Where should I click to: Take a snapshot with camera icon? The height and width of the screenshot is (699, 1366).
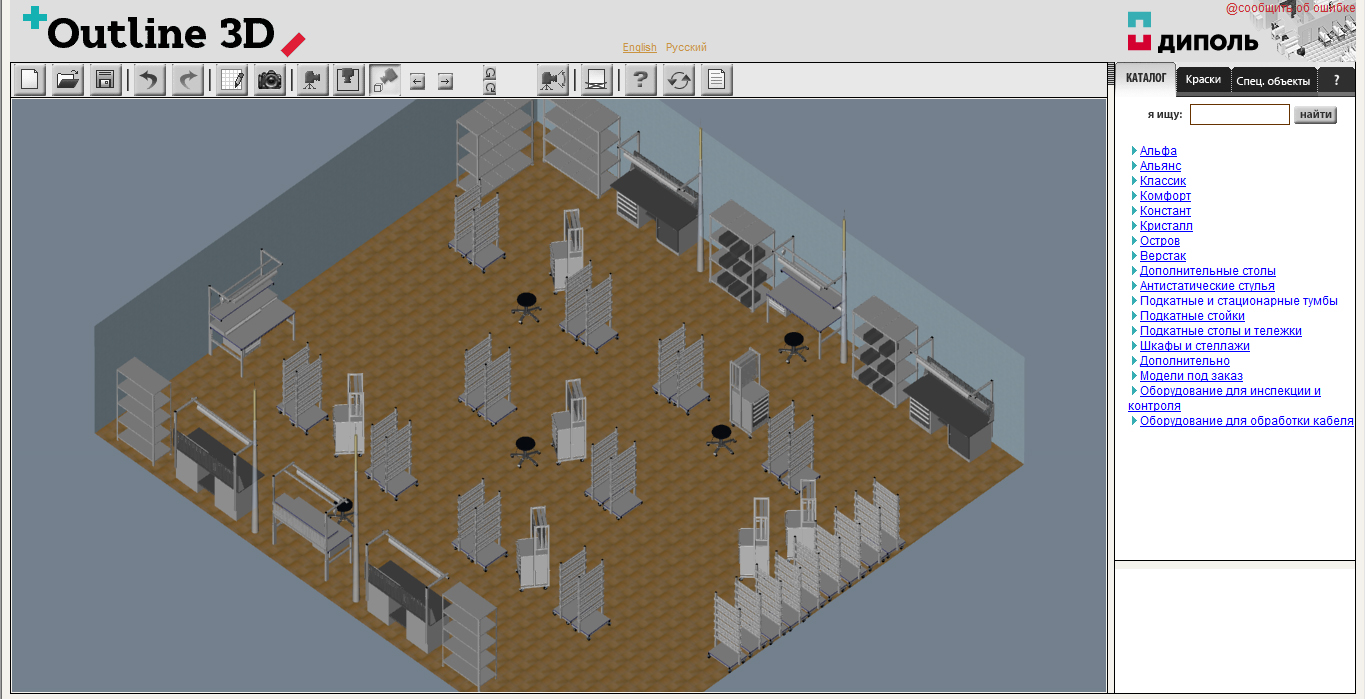point(270,80)
